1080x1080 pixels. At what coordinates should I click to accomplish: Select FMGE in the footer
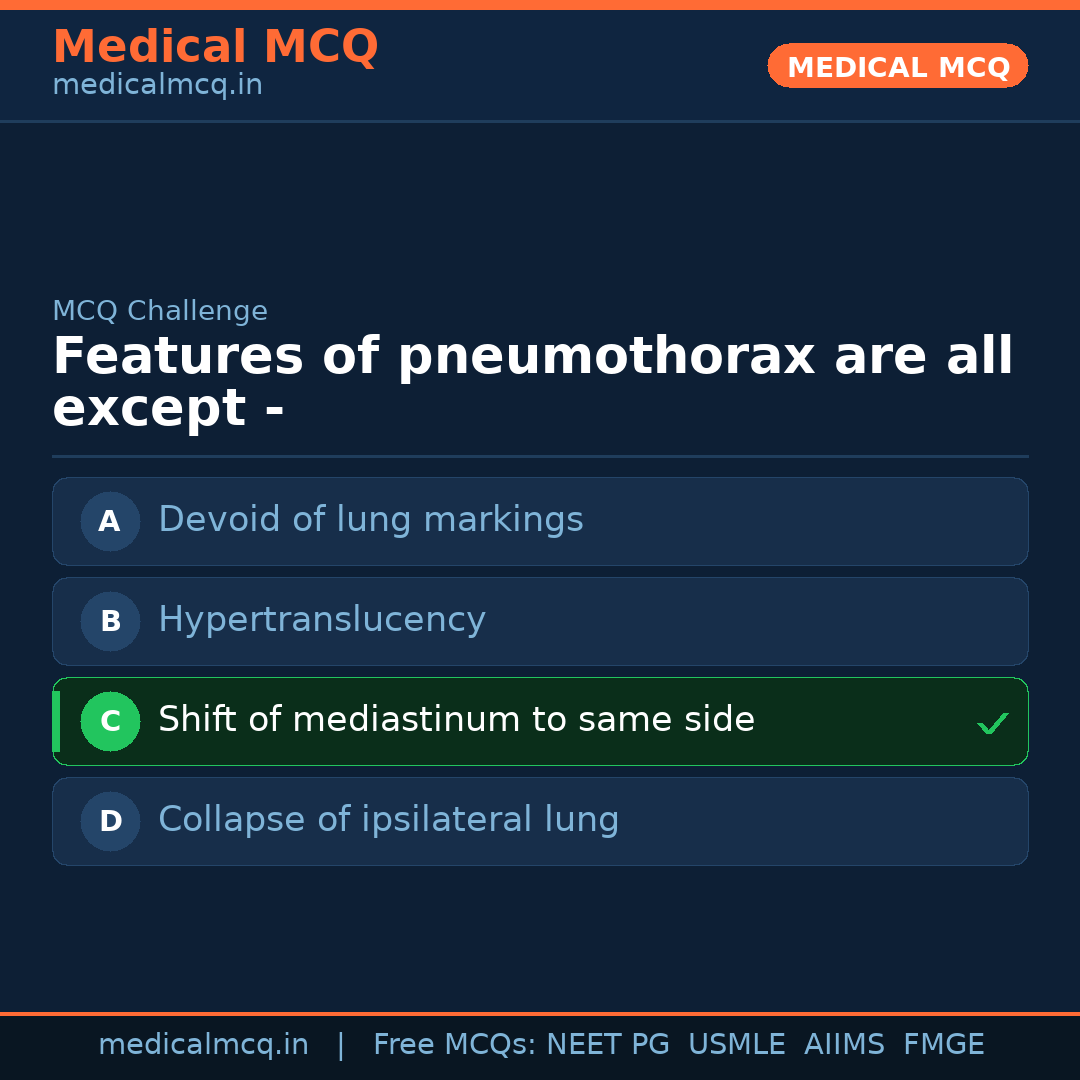click(943, 1045)
